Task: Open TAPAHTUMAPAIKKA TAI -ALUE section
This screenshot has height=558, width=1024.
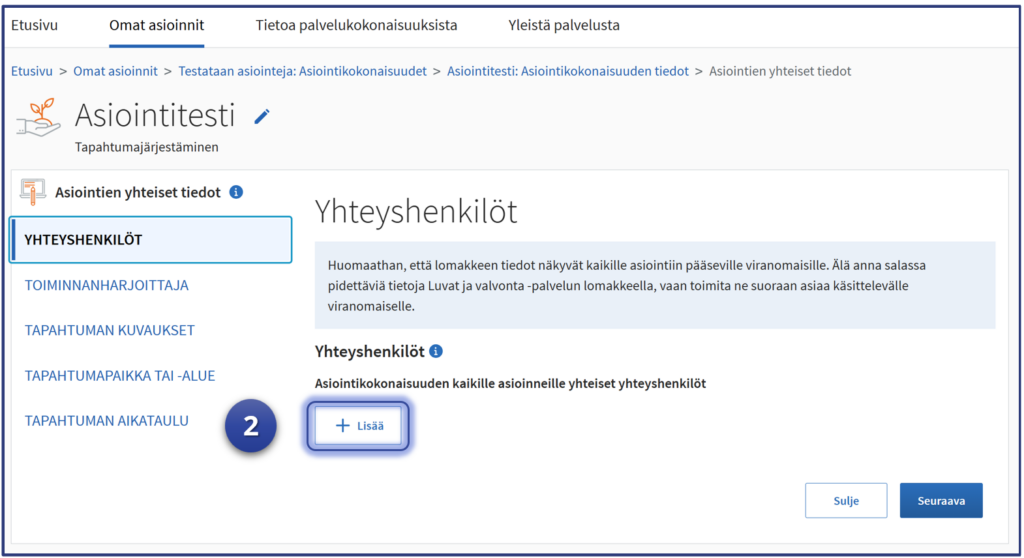Action: tap(119, 376)
